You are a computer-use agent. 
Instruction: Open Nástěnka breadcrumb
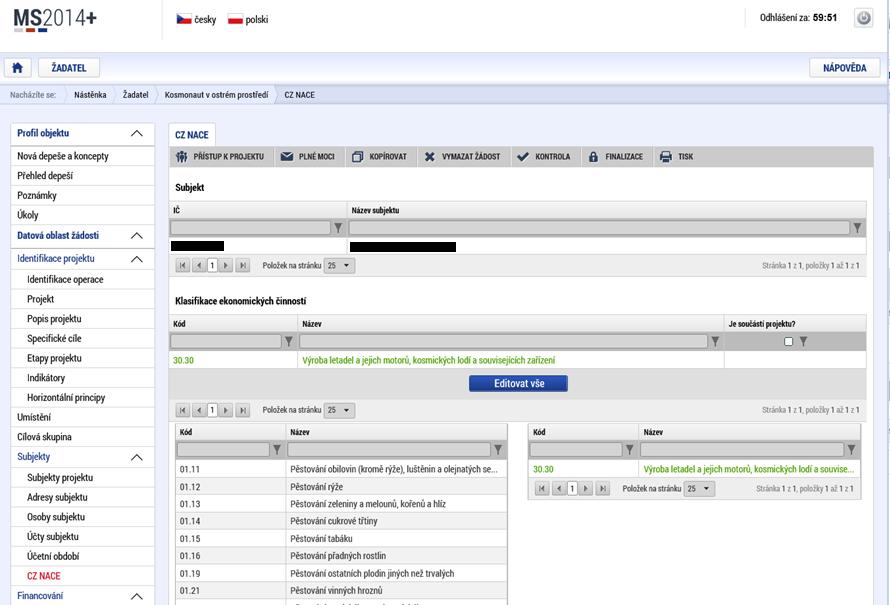[90, 95]
